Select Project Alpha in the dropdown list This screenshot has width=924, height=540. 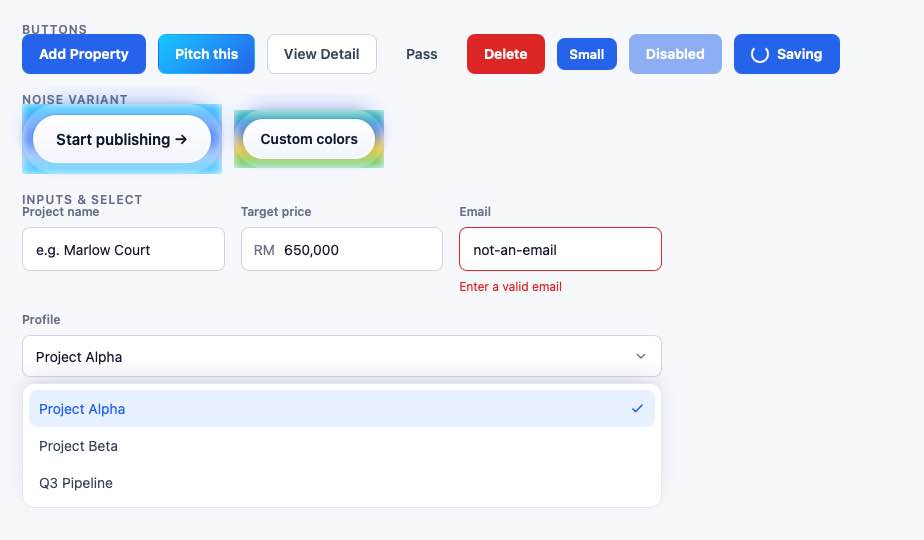(x=342, y=409)
